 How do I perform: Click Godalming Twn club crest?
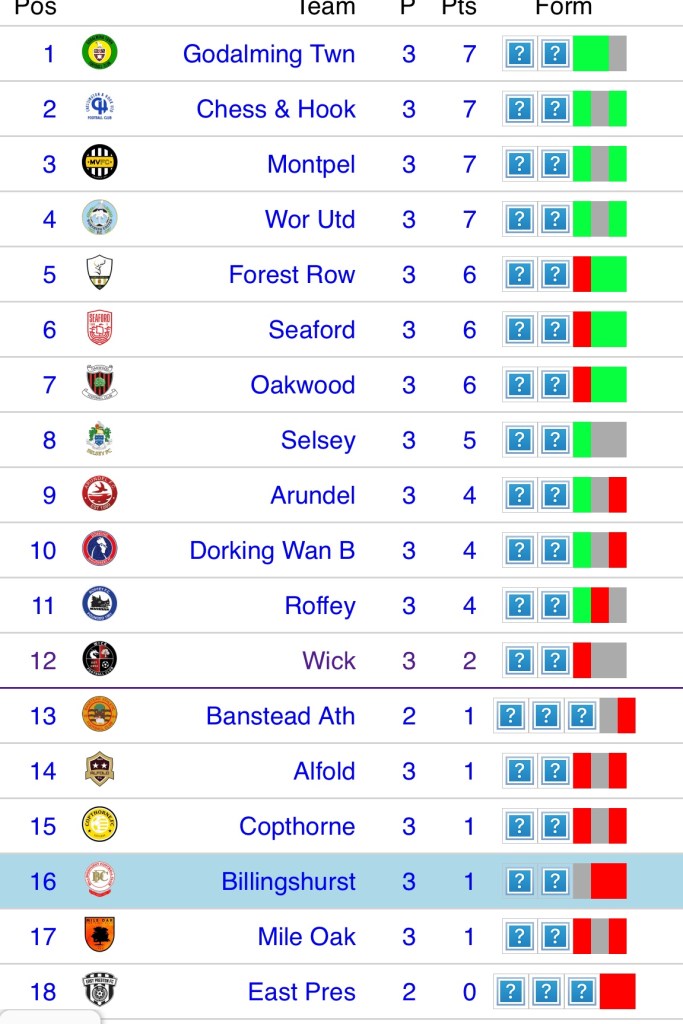click(99, 53)
